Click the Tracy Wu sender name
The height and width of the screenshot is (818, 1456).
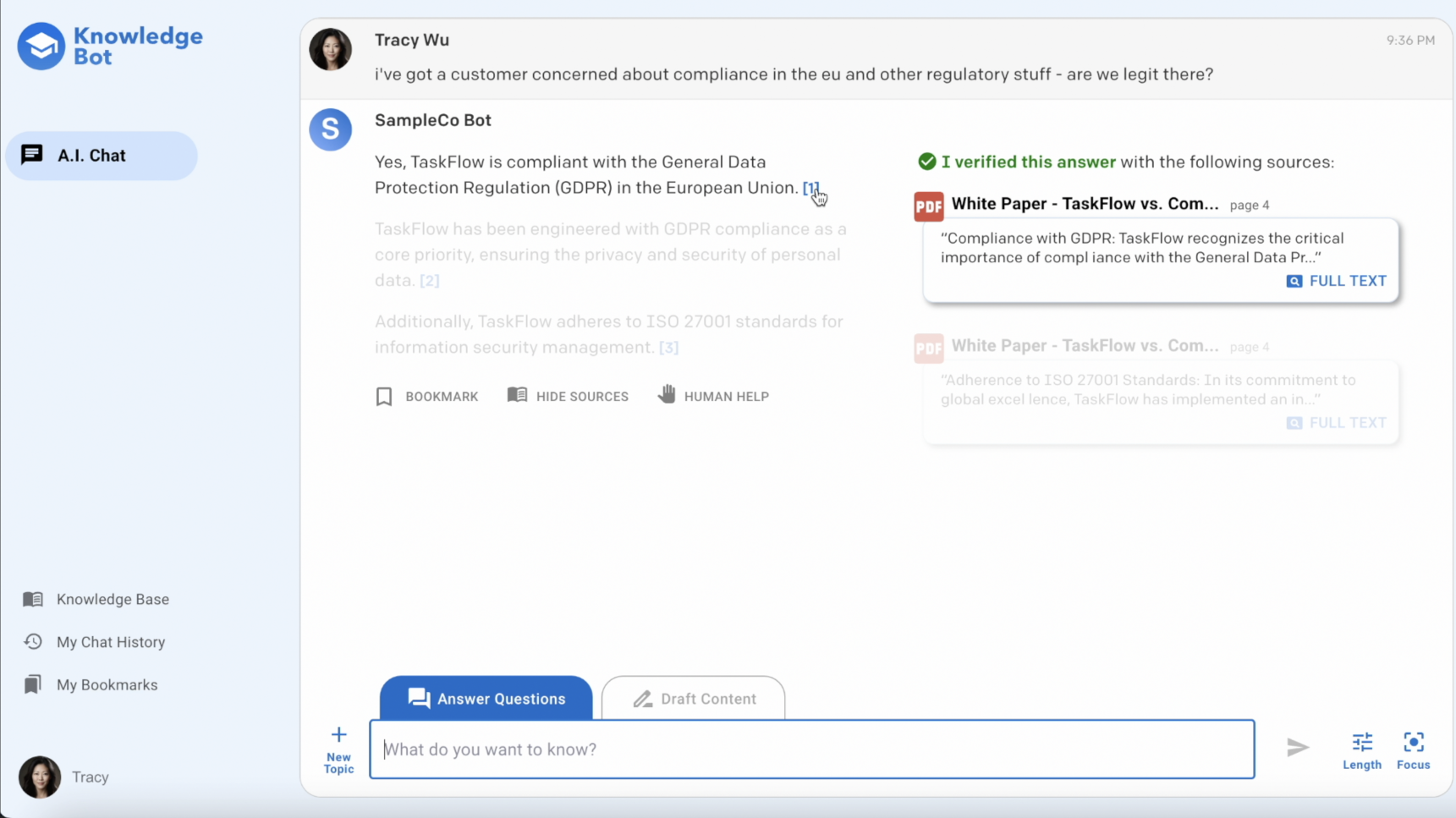(x=412, y=41)
